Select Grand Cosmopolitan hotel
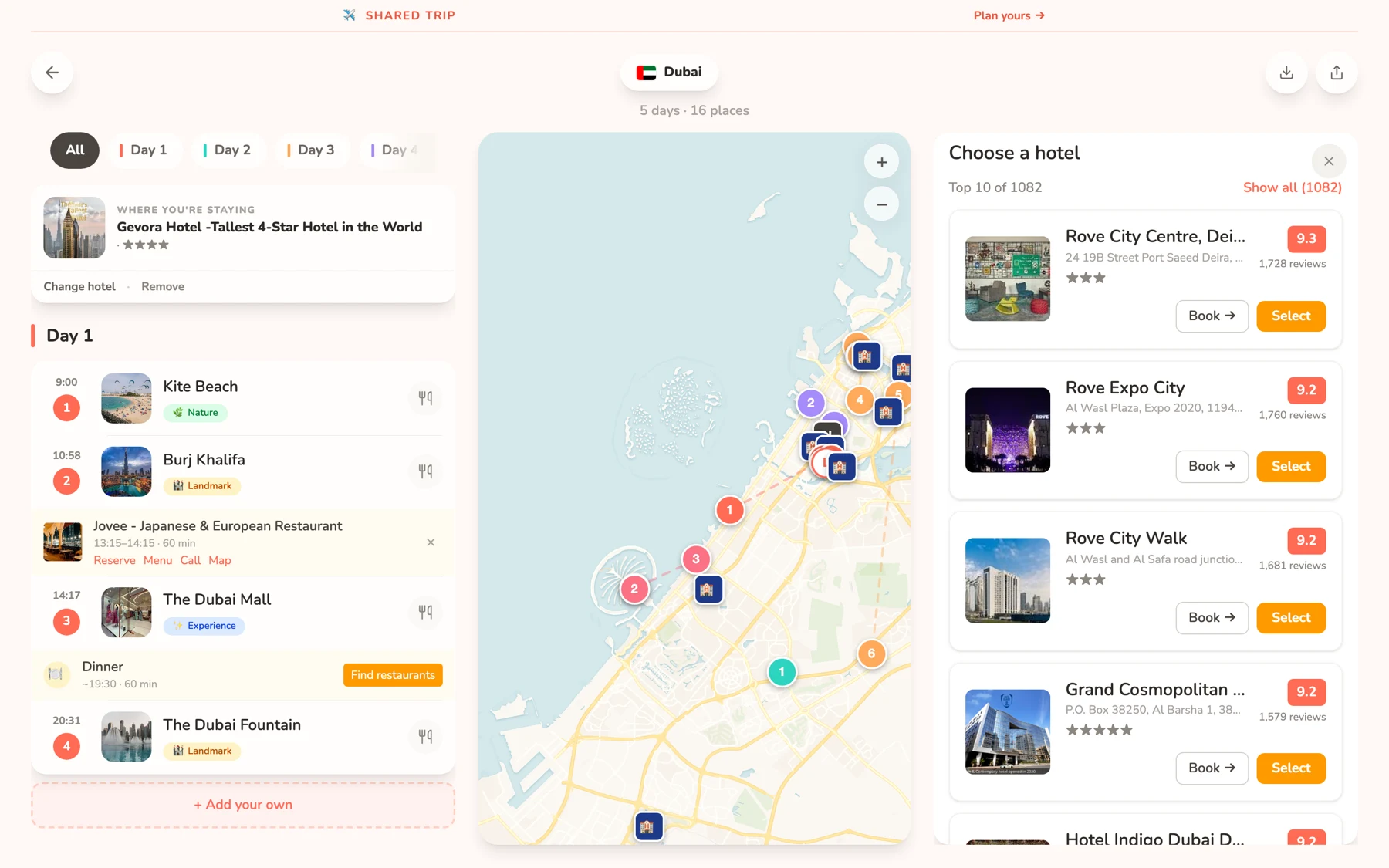 pyautogui.click(x=1291, y=768)
